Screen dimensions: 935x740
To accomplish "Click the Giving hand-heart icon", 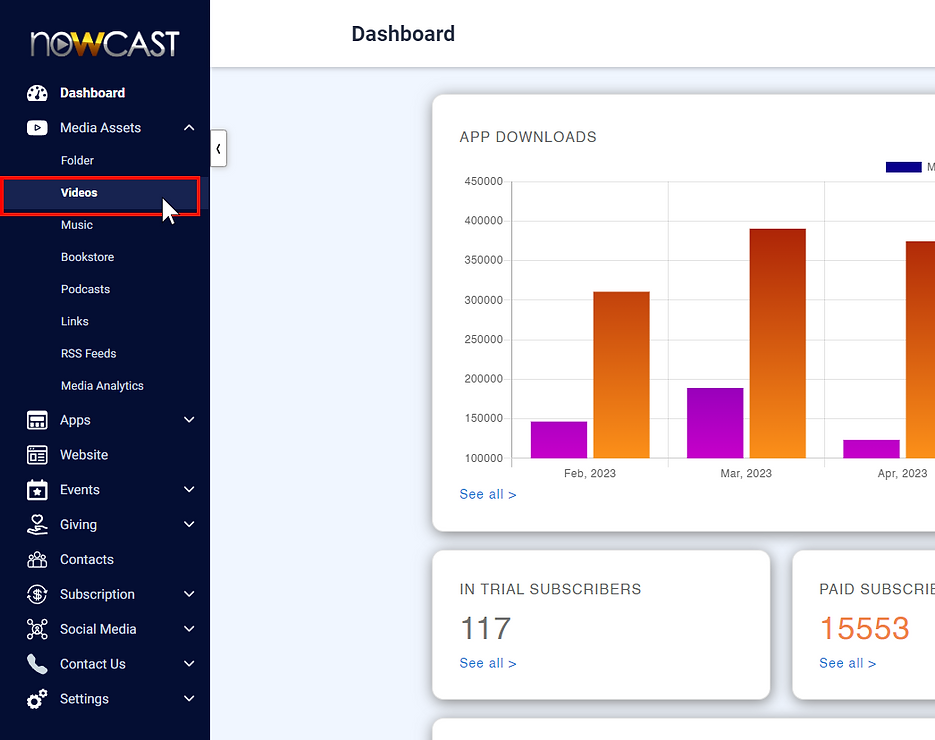I will coord(37,525).
